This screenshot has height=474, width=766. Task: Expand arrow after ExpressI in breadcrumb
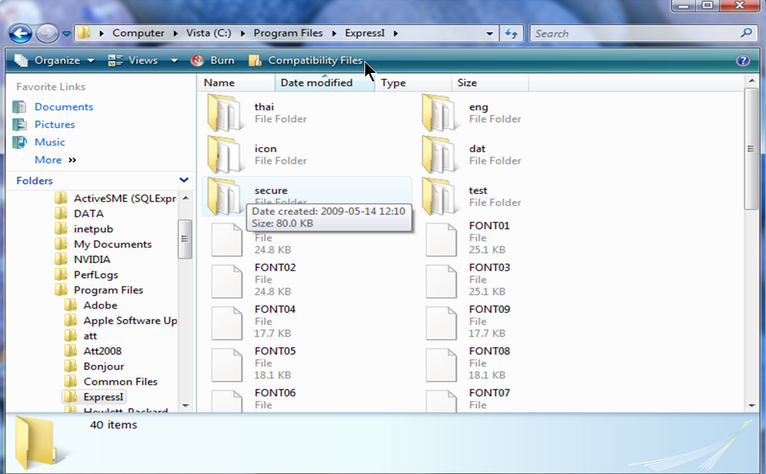(x=396, y=34)
